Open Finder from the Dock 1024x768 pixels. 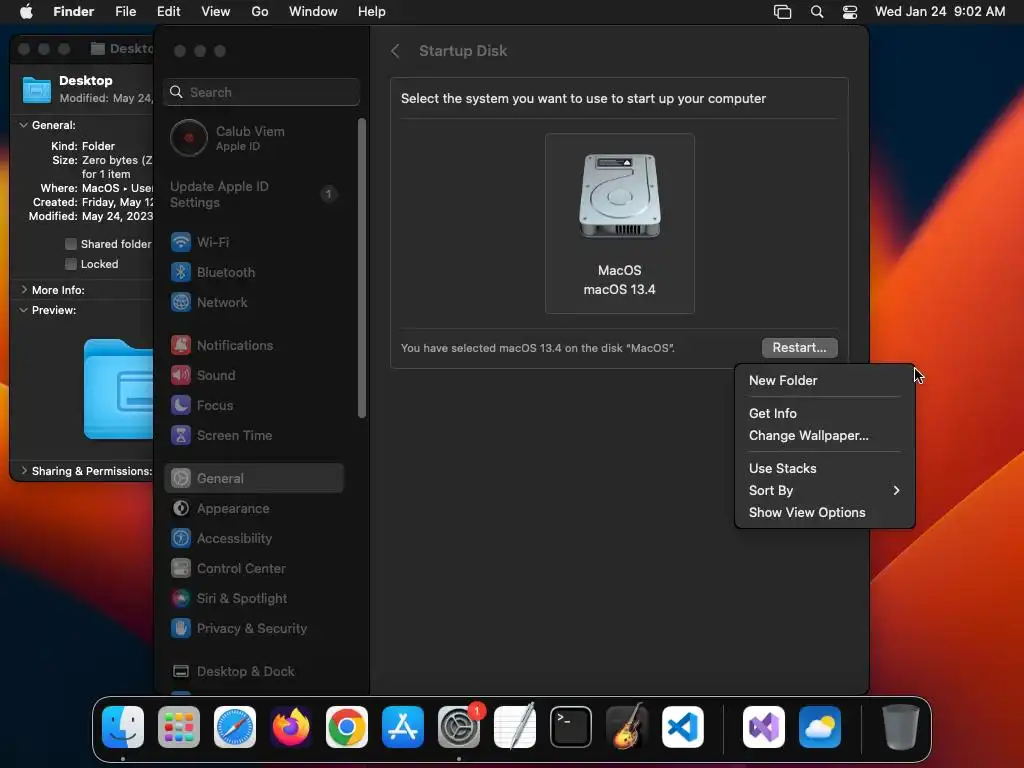[123, 727]
